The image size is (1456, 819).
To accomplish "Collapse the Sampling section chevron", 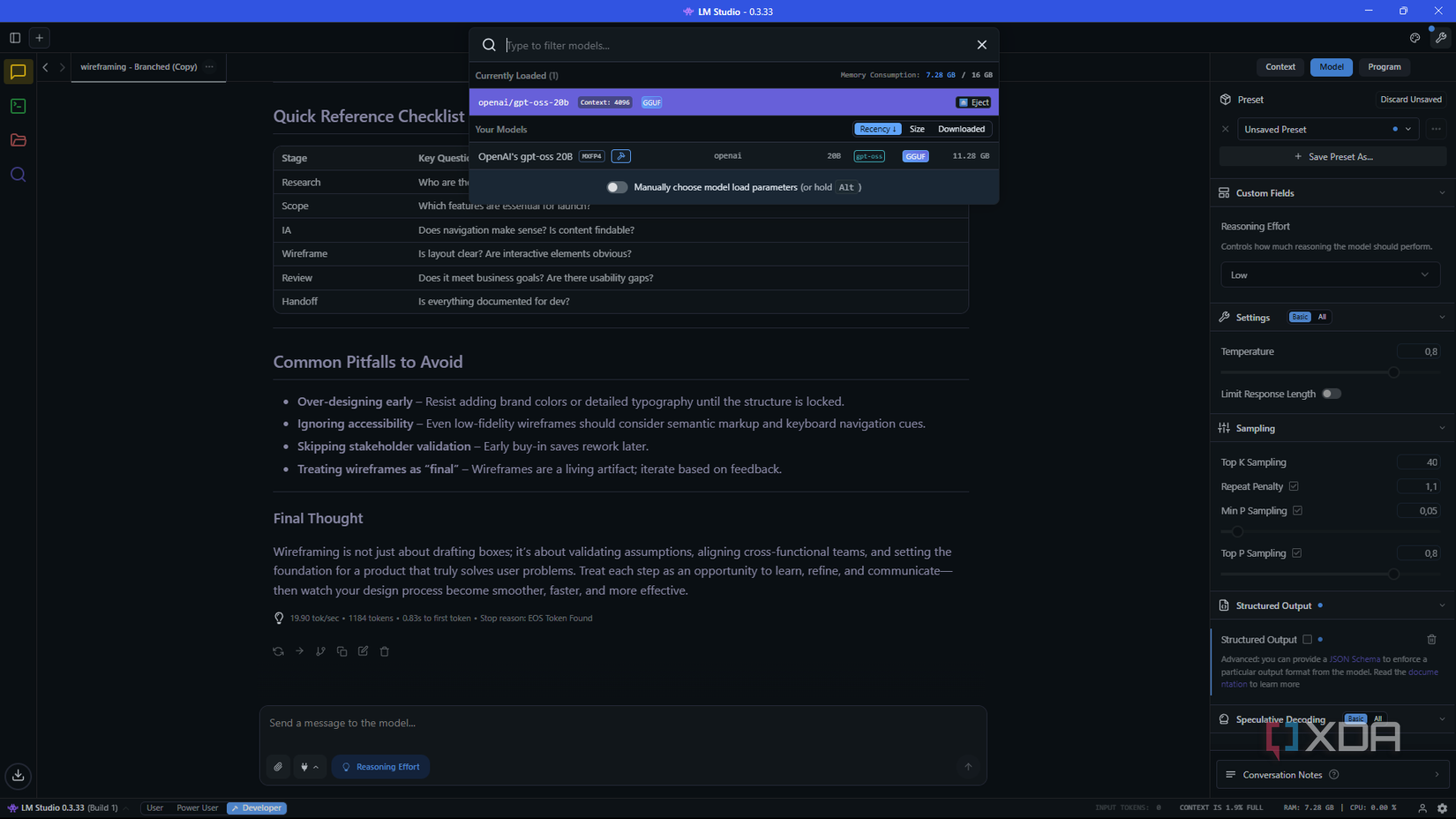I will 1442,428.
